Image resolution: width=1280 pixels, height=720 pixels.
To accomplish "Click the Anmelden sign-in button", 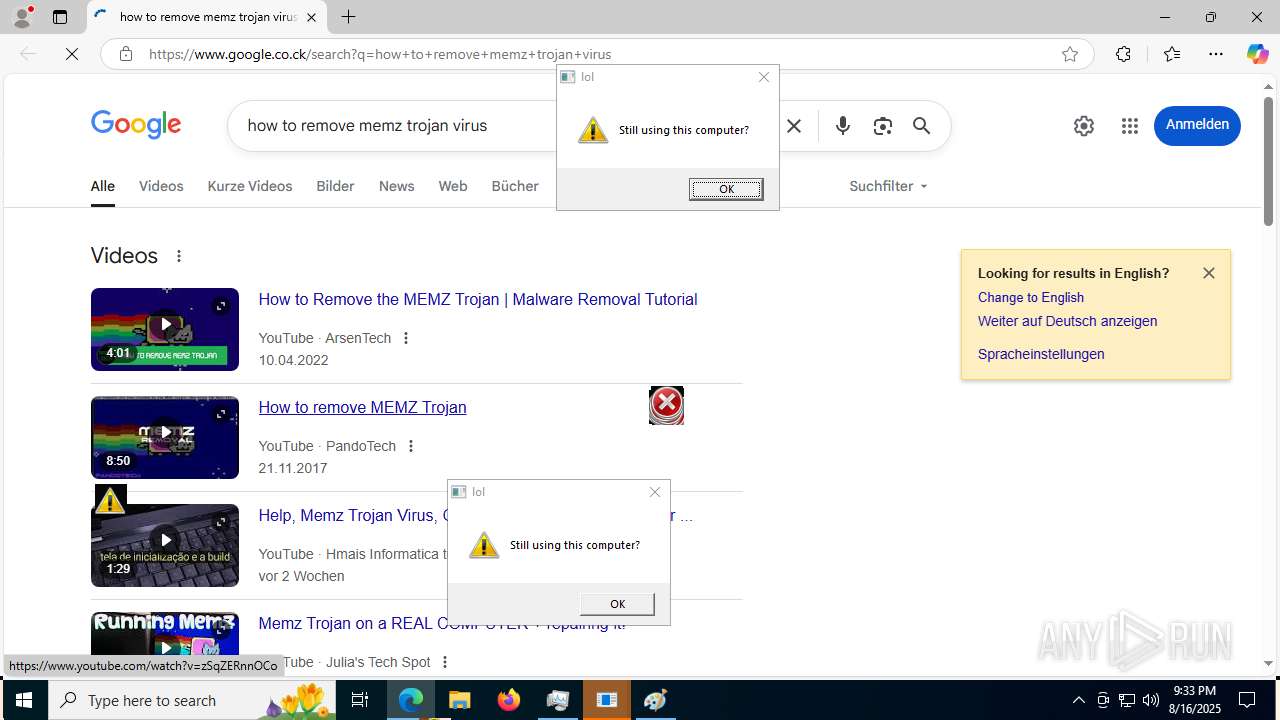I will click(1197, 125).
